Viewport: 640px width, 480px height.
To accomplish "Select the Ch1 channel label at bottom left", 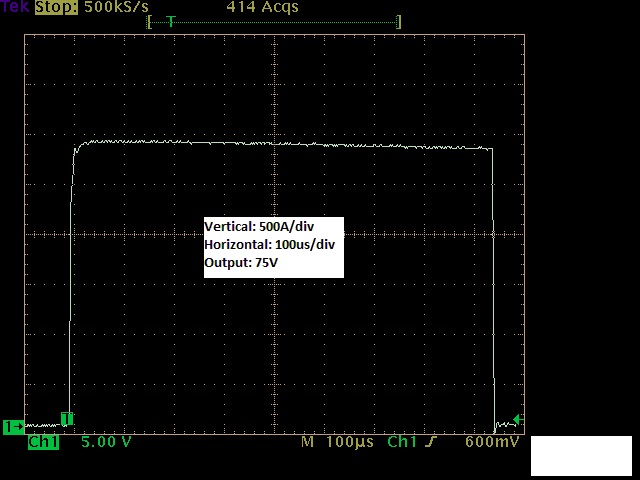I will [x=43, y=442].
